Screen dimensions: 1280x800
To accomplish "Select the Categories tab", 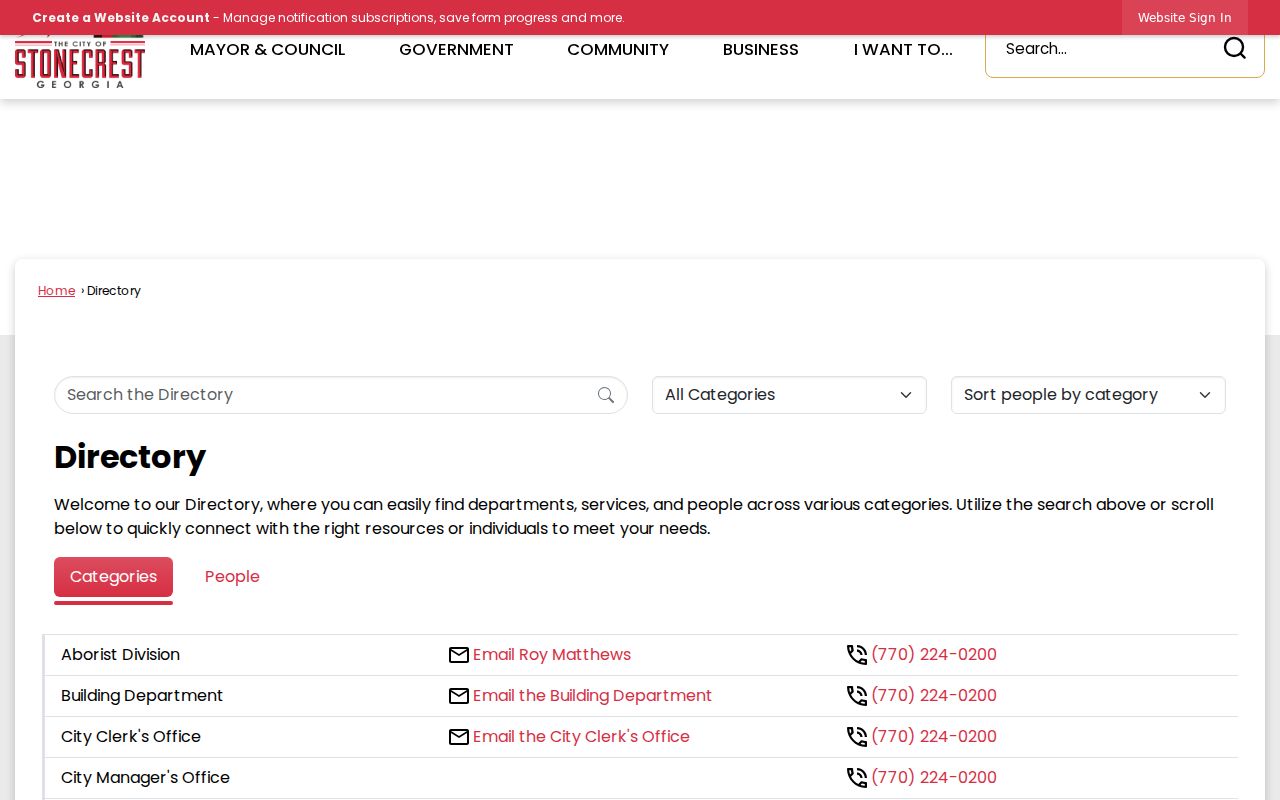I will coord(113,577).
